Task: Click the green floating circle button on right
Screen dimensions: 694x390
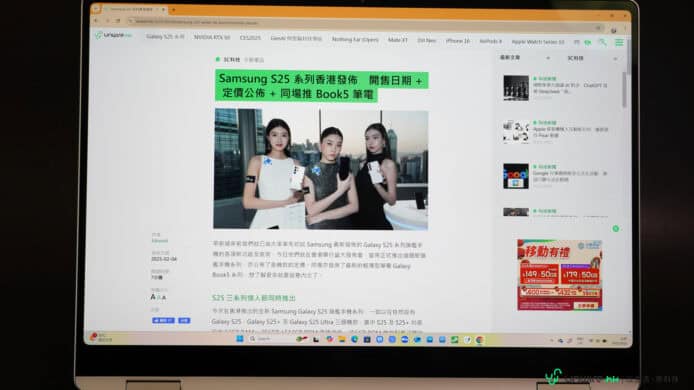Action: [x=616, y=229]
